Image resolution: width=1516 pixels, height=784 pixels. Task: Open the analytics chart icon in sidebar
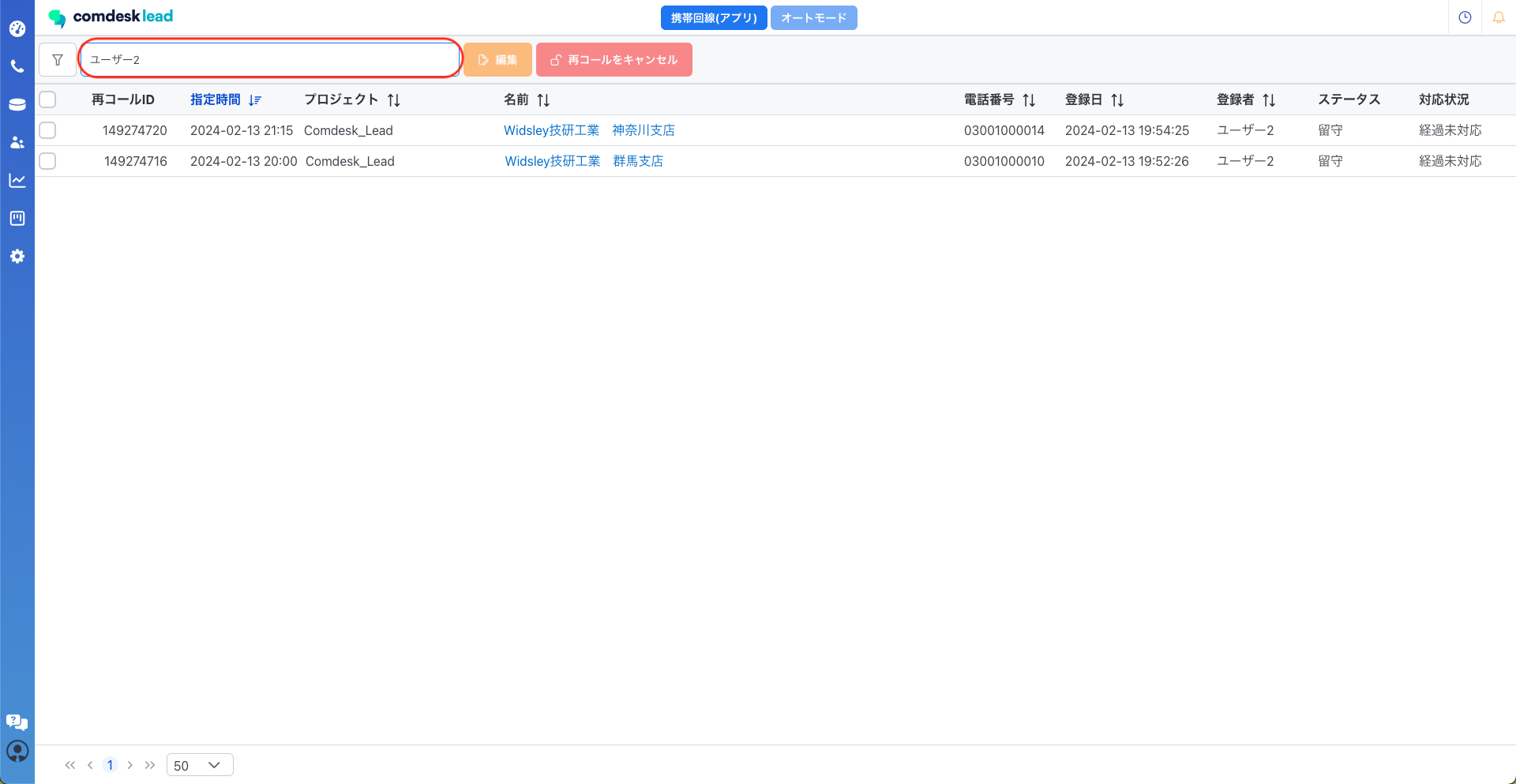coord(17,181)
